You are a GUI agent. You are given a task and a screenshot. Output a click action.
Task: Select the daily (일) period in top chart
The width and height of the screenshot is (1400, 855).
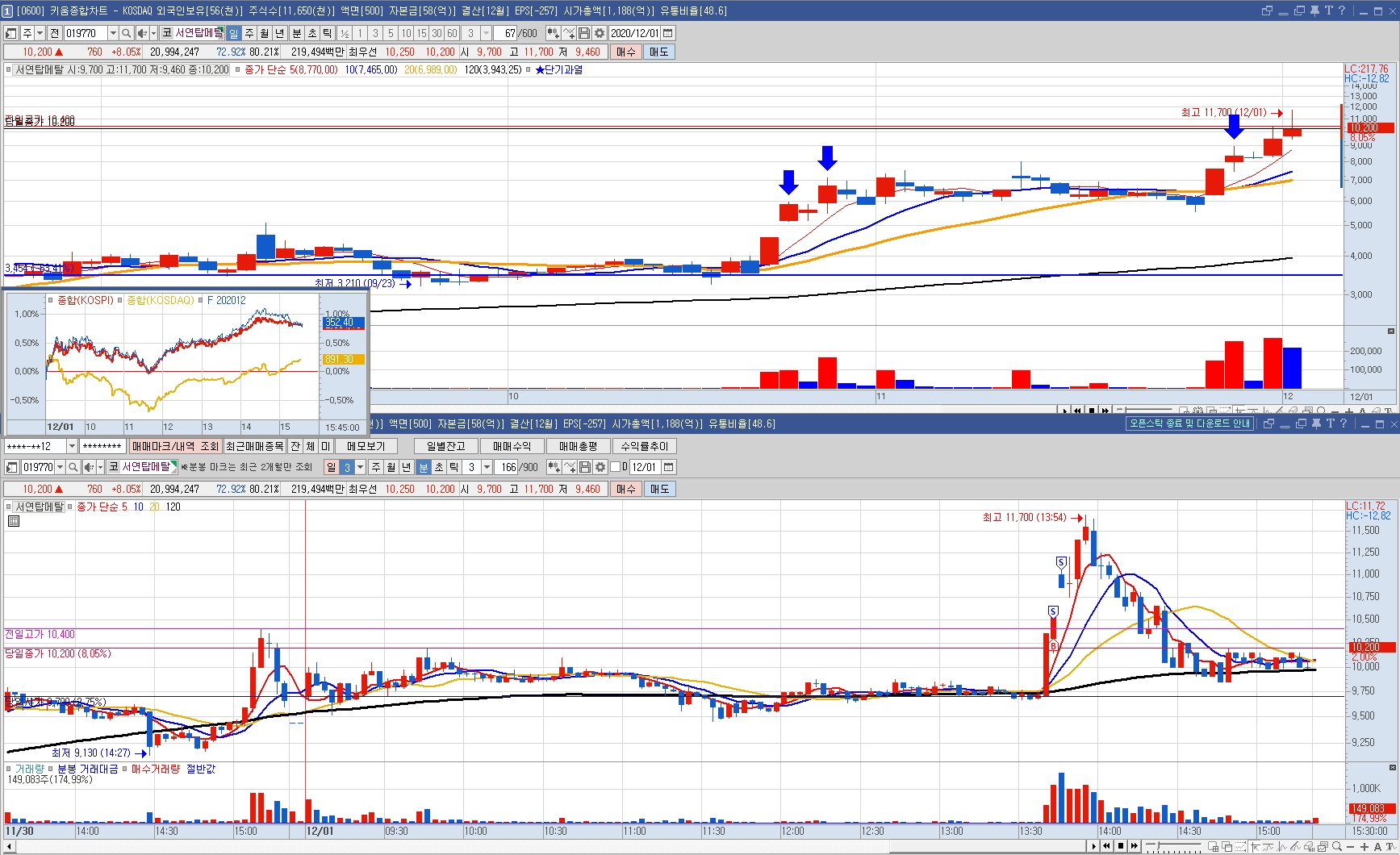coord(233,33)
